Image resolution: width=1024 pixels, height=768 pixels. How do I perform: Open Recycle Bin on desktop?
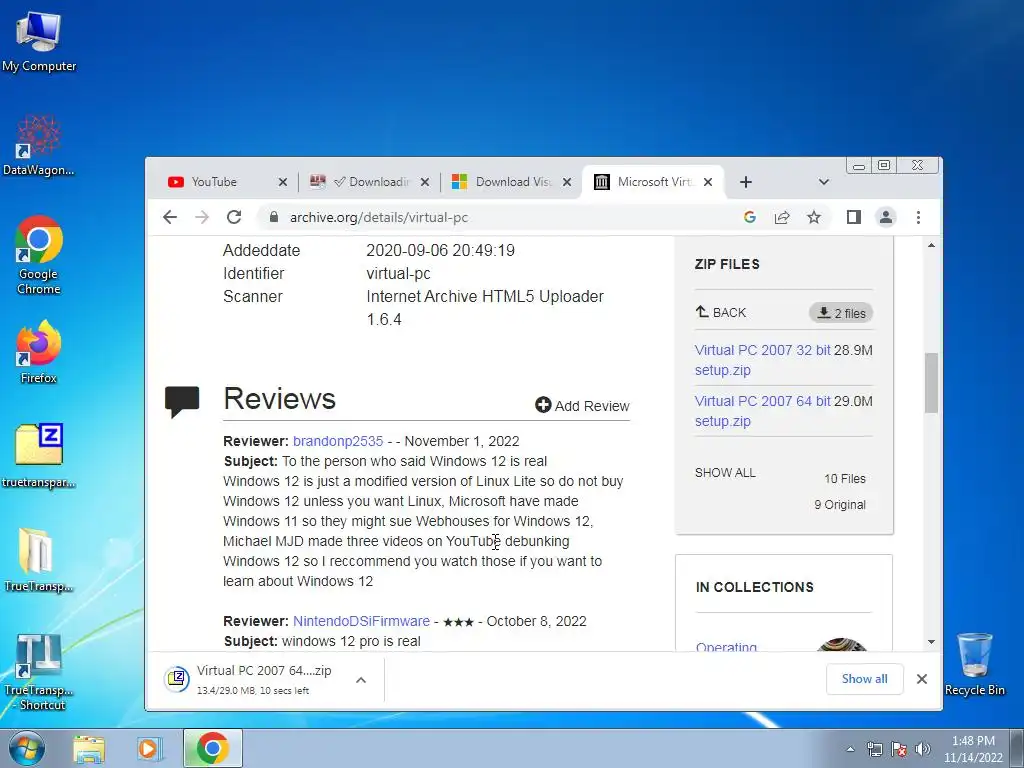[974, 664]
